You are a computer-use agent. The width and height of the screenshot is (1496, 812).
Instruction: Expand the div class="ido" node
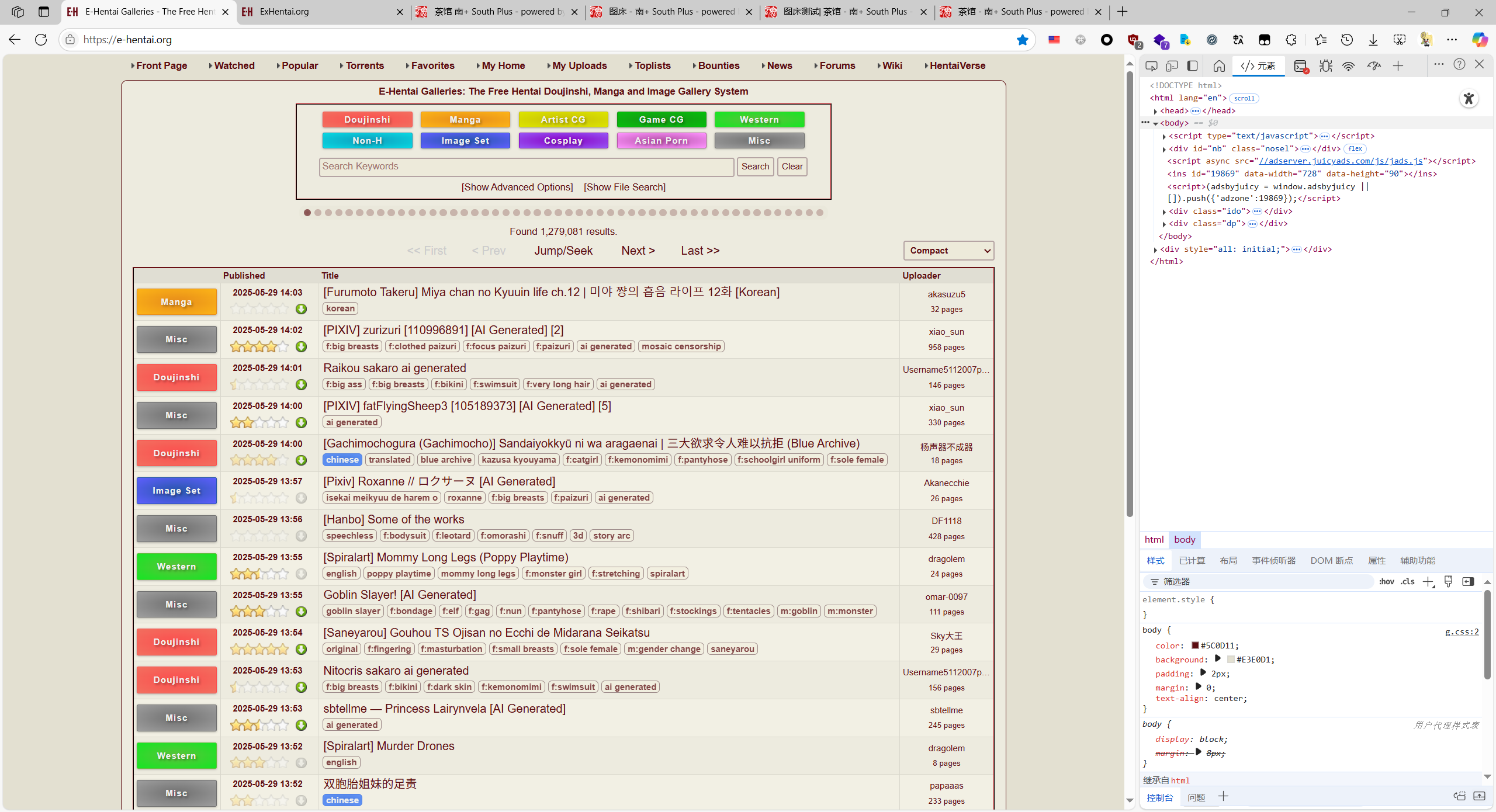(1164, 211)
